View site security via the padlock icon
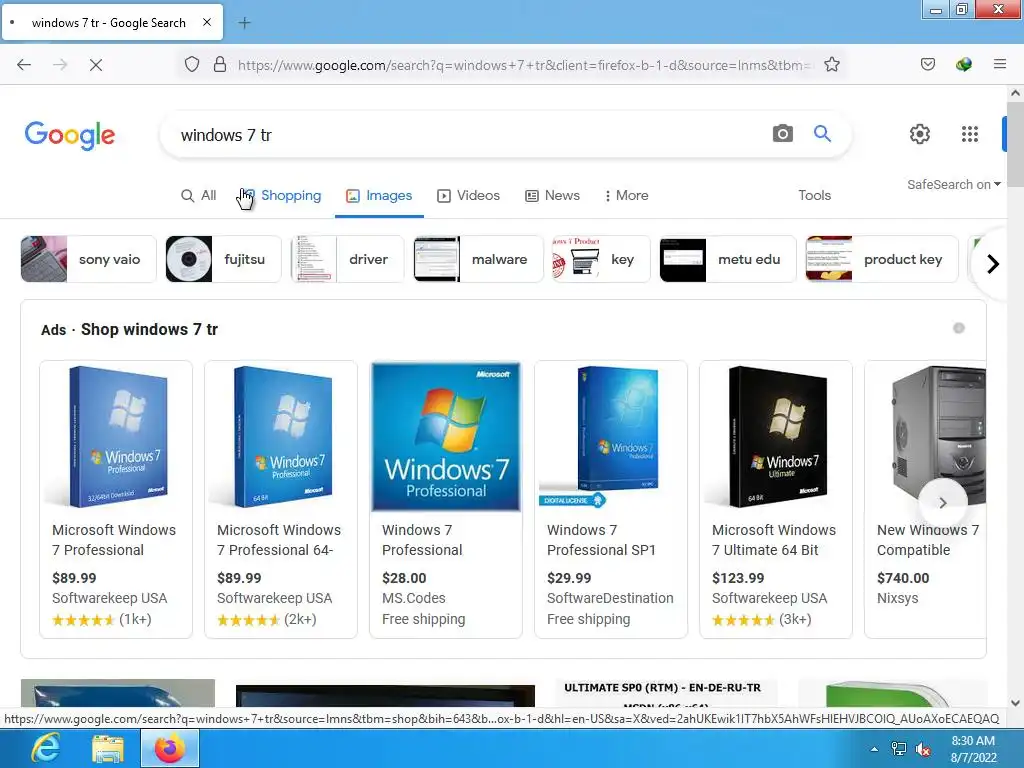Viewport: 1024px width, 768px height. pyautogui.click(x=220, y=65)
